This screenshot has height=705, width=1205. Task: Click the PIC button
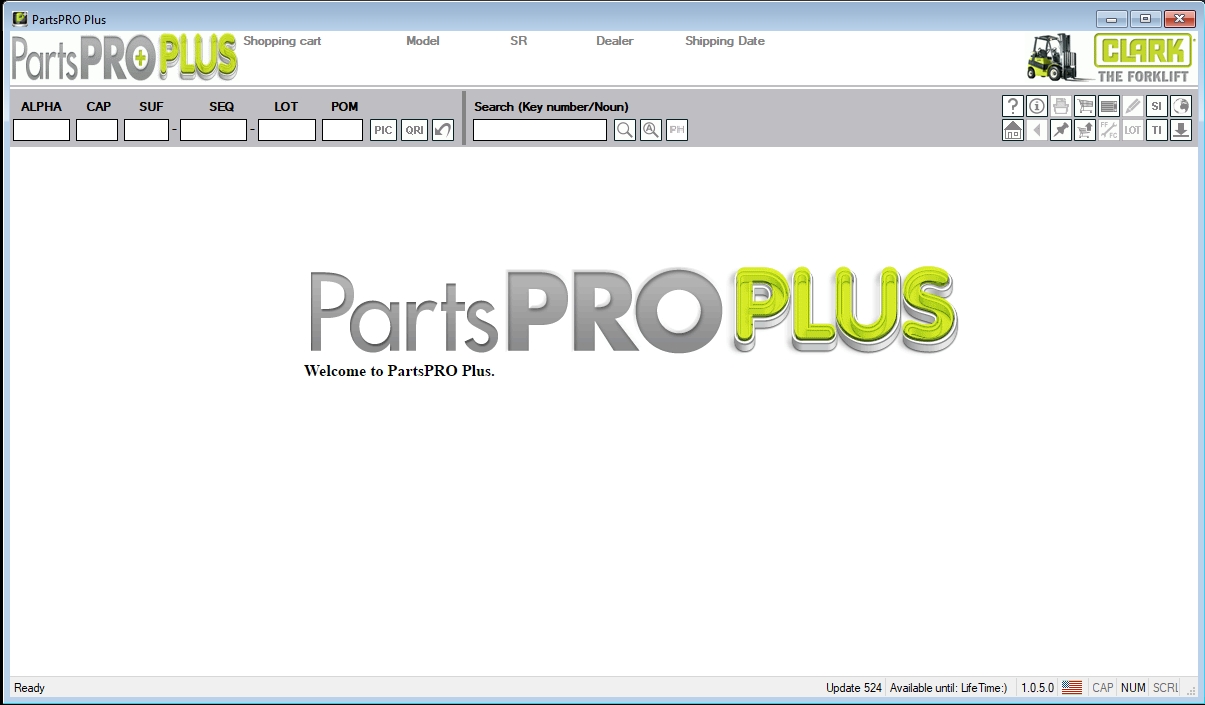383,130
